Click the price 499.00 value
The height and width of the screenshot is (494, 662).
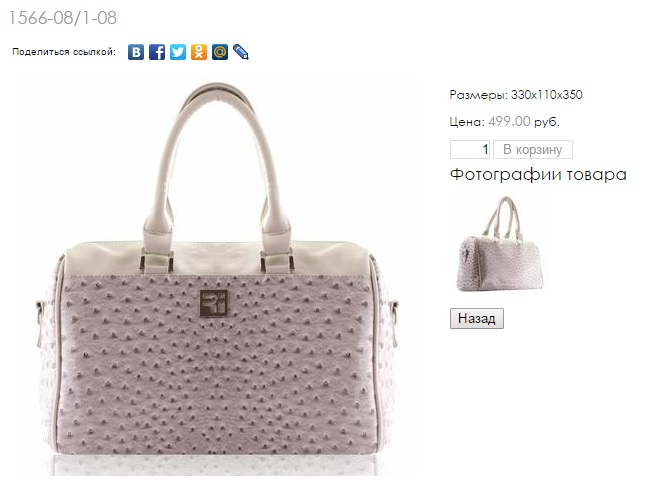[509, 122]
